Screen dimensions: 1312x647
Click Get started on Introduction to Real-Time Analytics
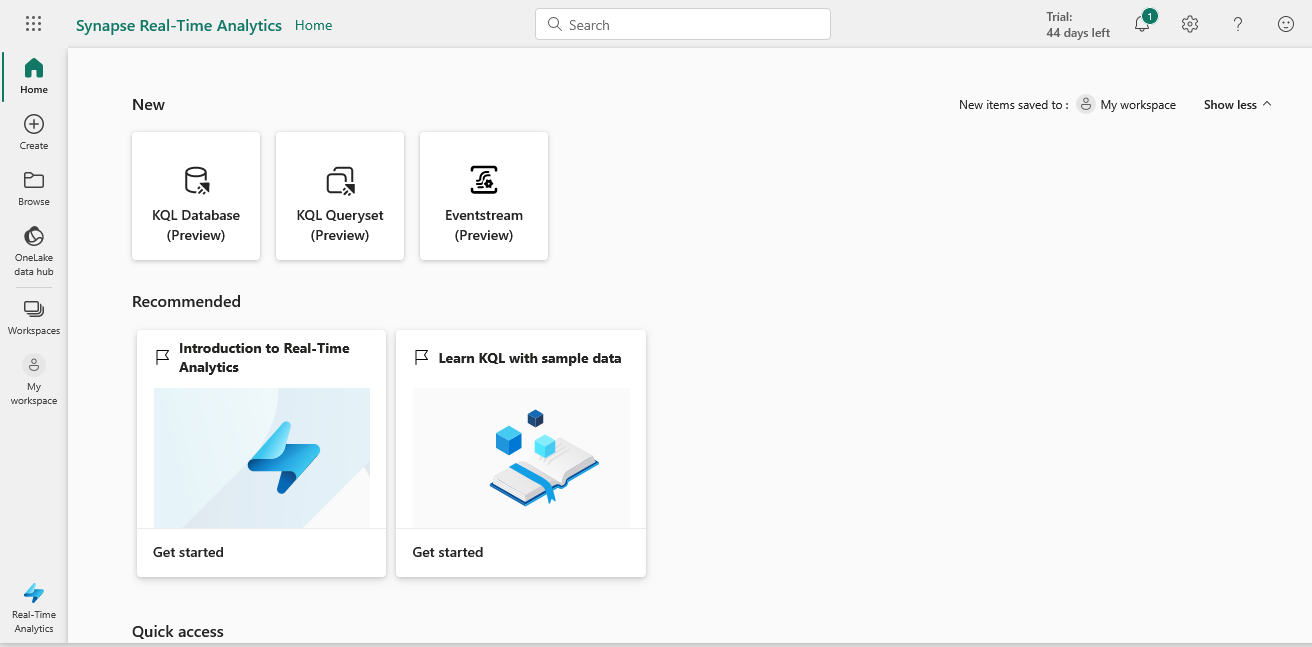[188, 552]
